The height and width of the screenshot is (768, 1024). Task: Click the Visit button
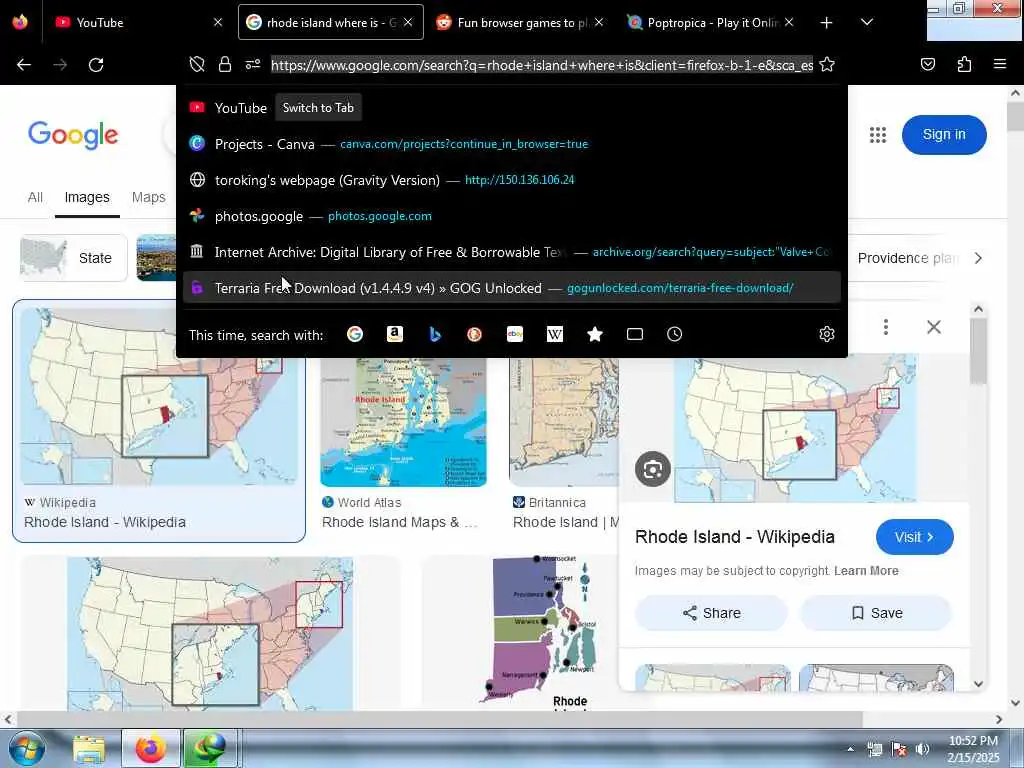point(914,537)
